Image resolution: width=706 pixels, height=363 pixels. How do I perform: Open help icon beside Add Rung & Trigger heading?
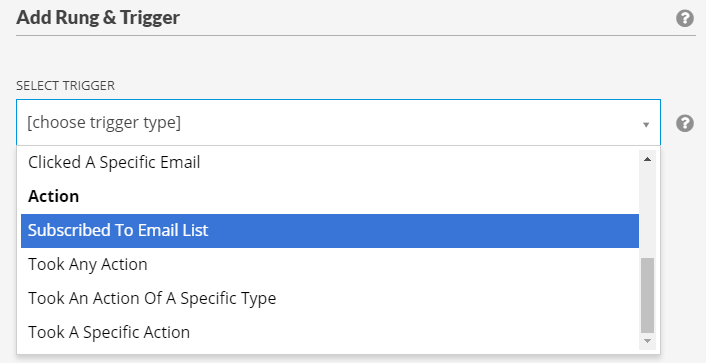pos(684,18)
